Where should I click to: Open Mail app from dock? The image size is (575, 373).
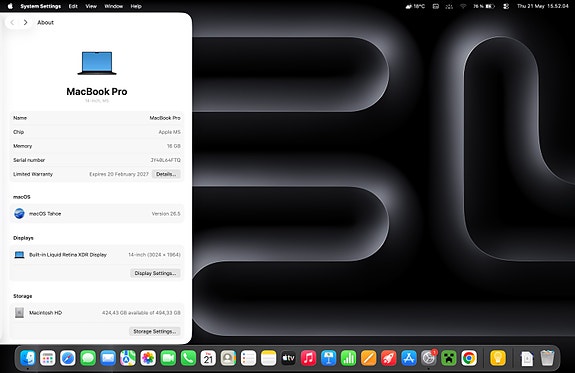(x=108, y=358)
